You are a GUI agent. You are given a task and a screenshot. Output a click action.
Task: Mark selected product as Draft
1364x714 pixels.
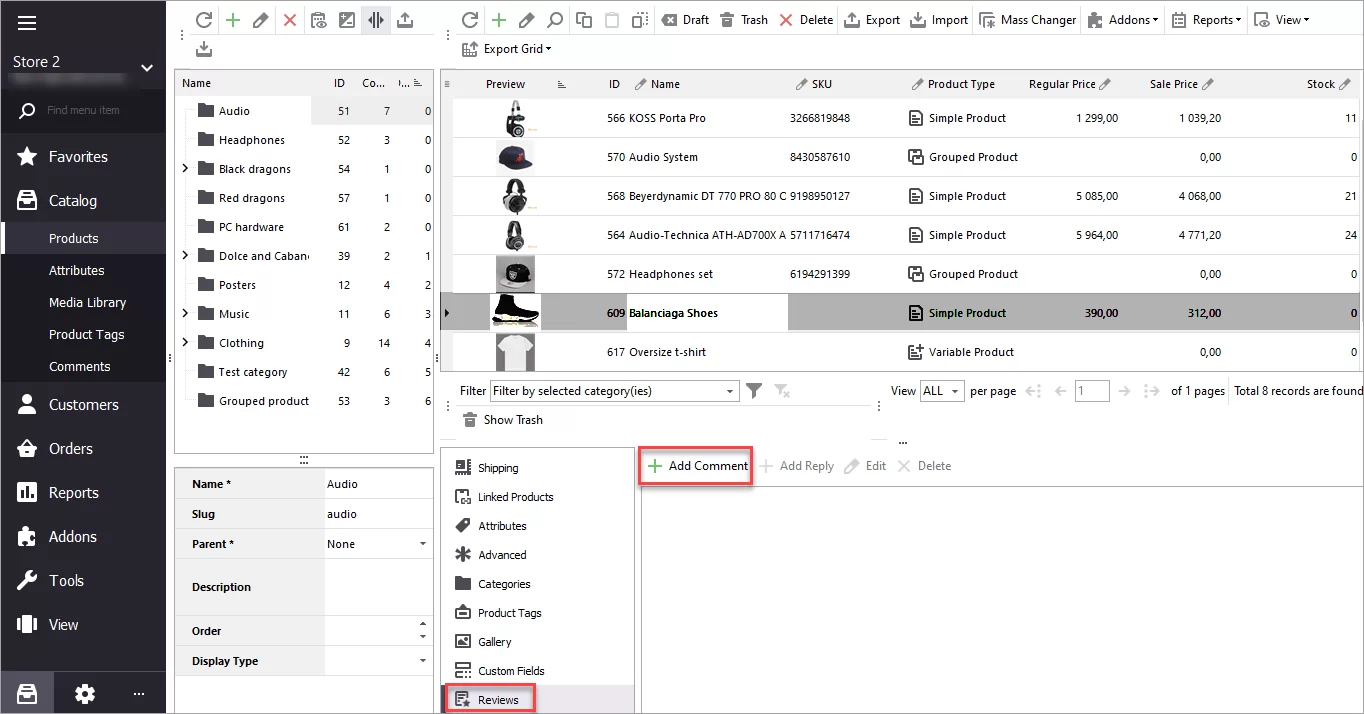pyautogui.click(x=684, y=18)
